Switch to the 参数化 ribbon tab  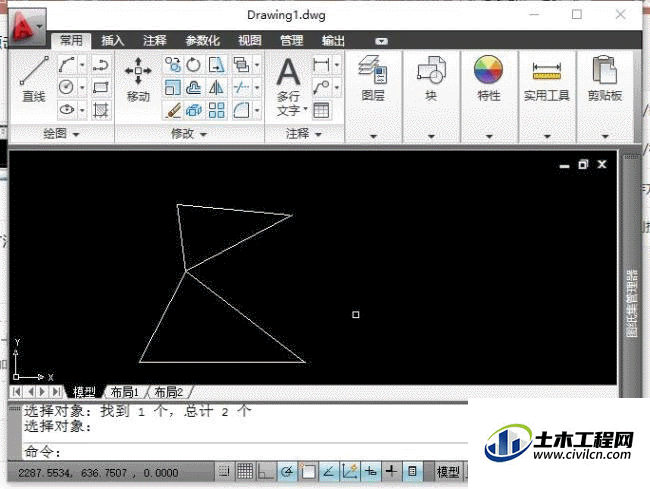pyautogui.click(x=202, y=40)
